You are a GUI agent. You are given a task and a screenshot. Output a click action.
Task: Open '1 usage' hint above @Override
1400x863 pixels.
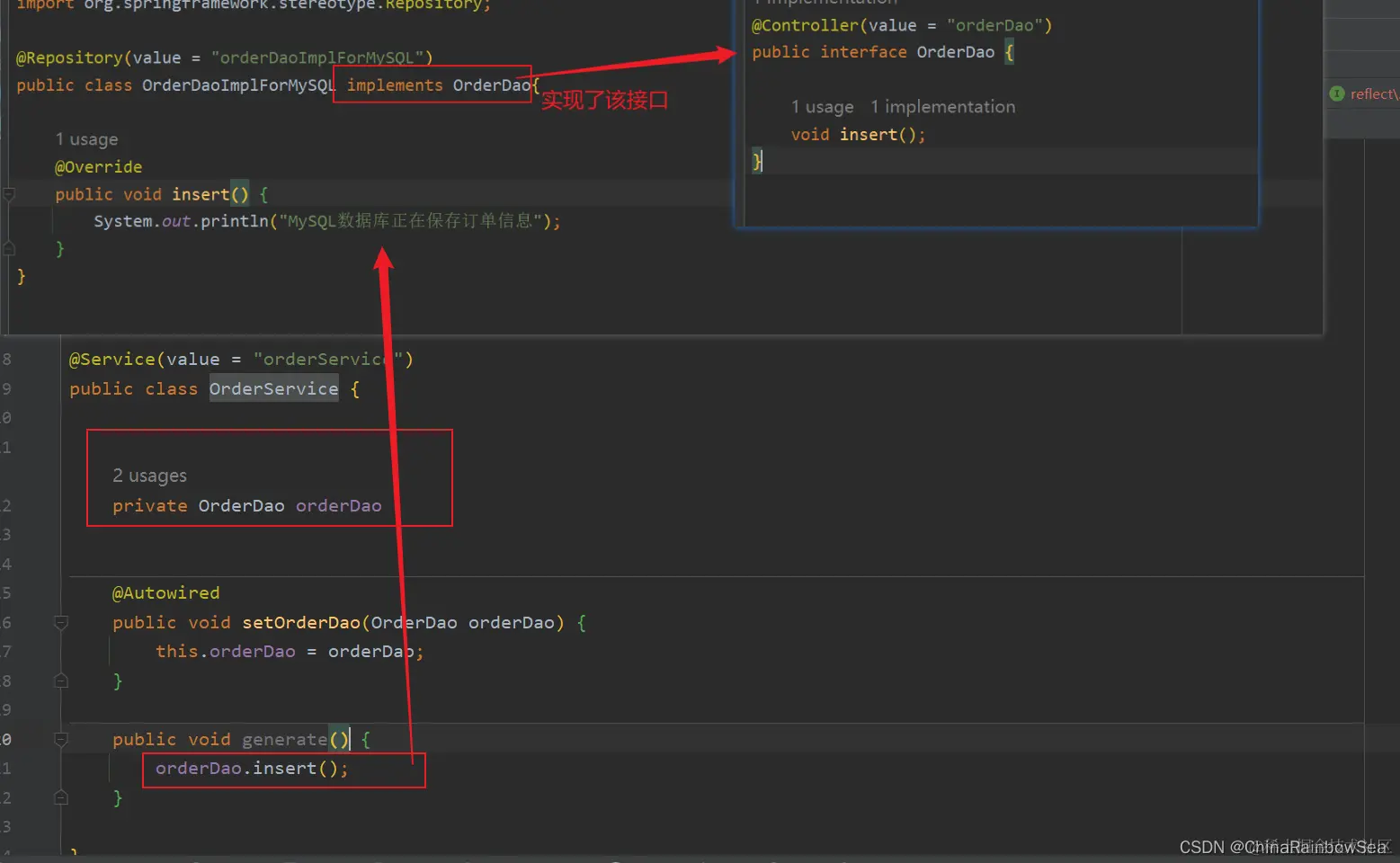(86, 139)
